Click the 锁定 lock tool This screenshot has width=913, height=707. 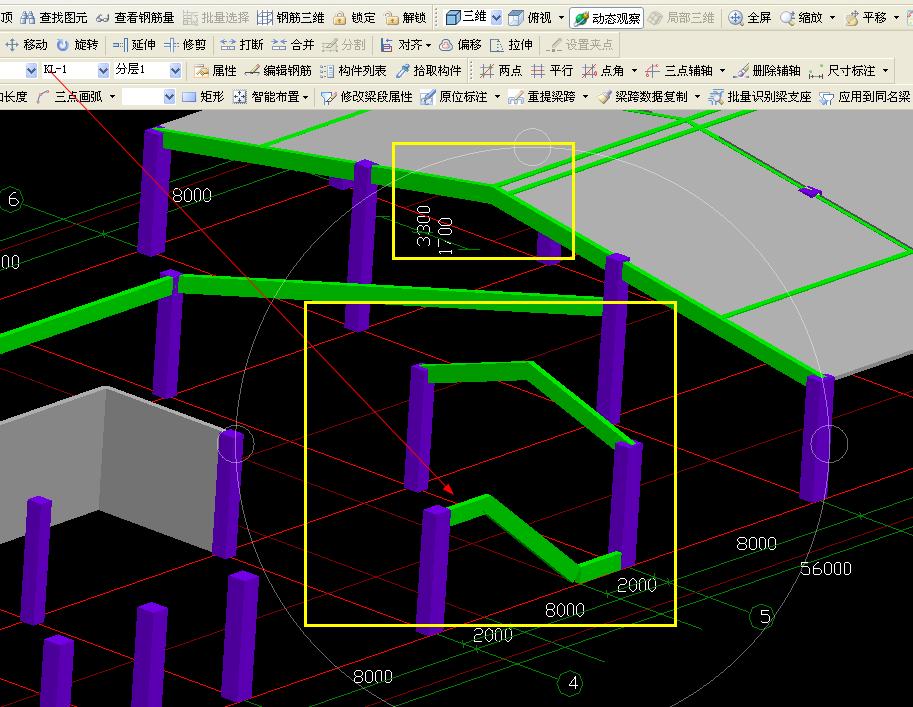(355, 18)
